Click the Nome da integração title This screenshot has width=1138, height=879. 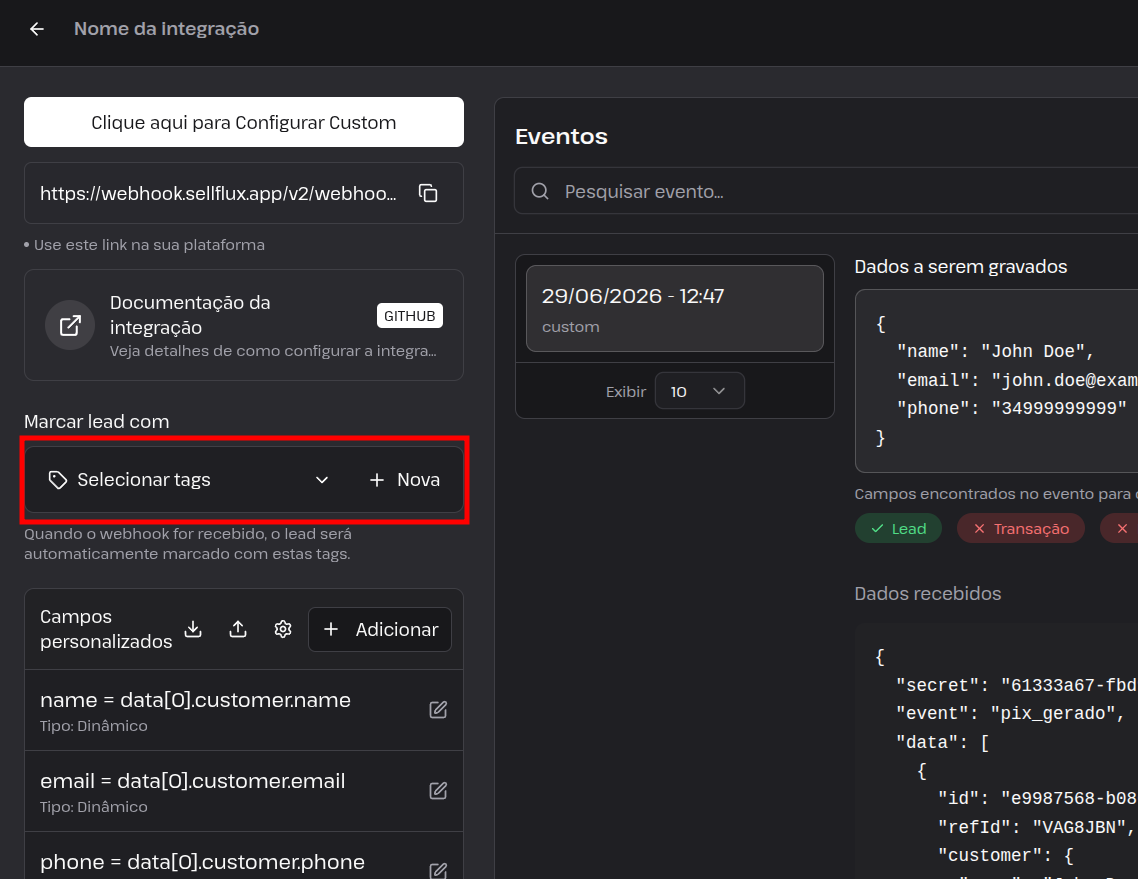click(166, 29)
